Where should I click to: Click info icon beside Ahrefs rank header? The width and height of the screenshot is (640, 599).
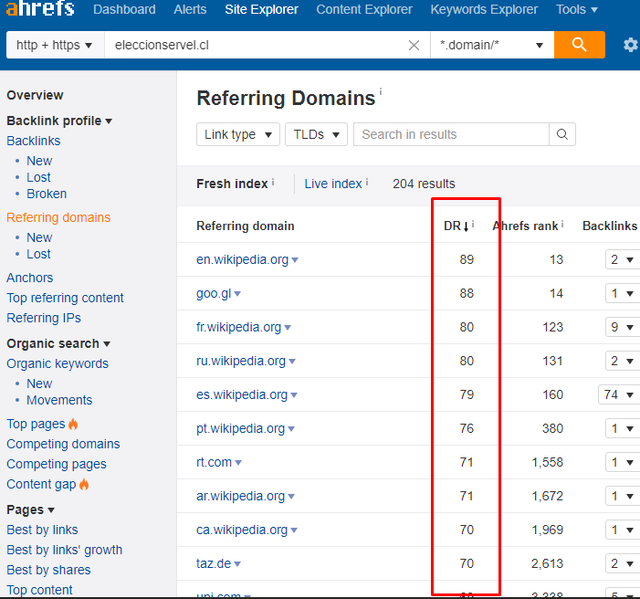[562, 224]
